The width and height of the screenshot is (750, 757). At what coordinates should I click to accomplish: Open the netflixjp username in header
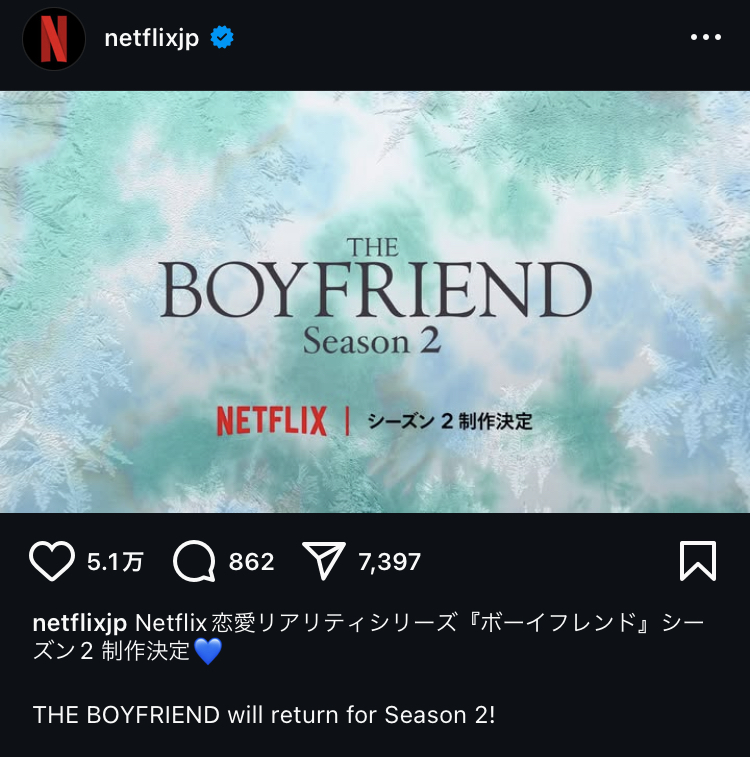pyautogui.click(x=152, y=39)
